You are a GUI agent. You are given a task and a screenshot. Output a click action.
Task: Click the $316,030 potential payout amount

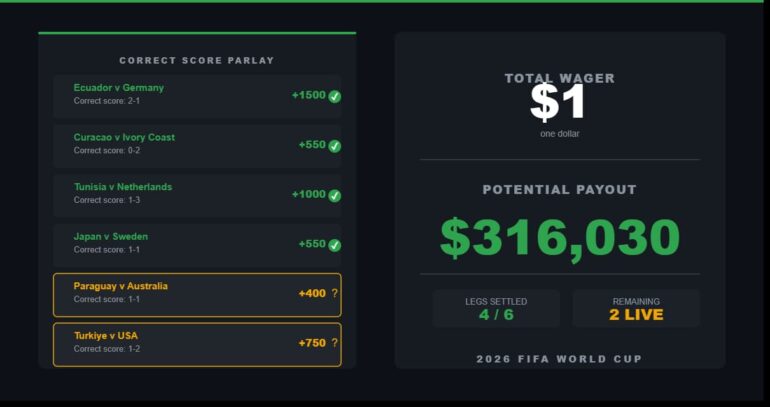pos(560,238)
